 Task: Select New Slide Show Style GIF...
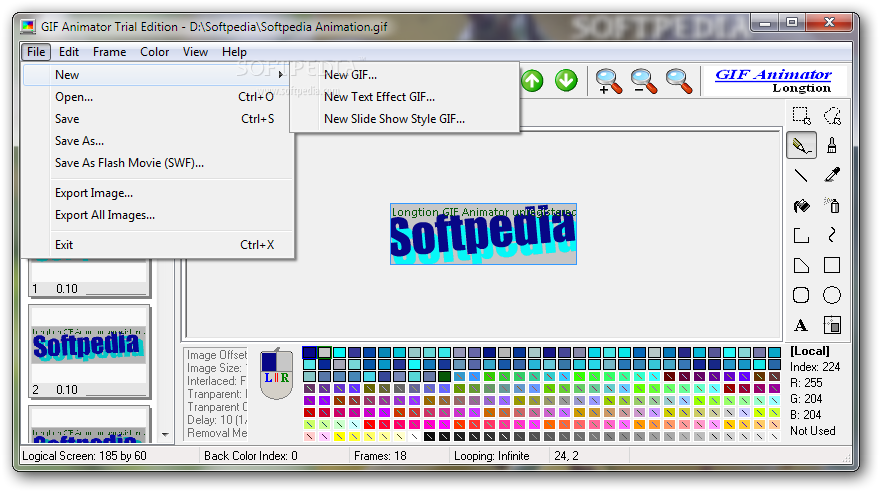pos(405,119)
